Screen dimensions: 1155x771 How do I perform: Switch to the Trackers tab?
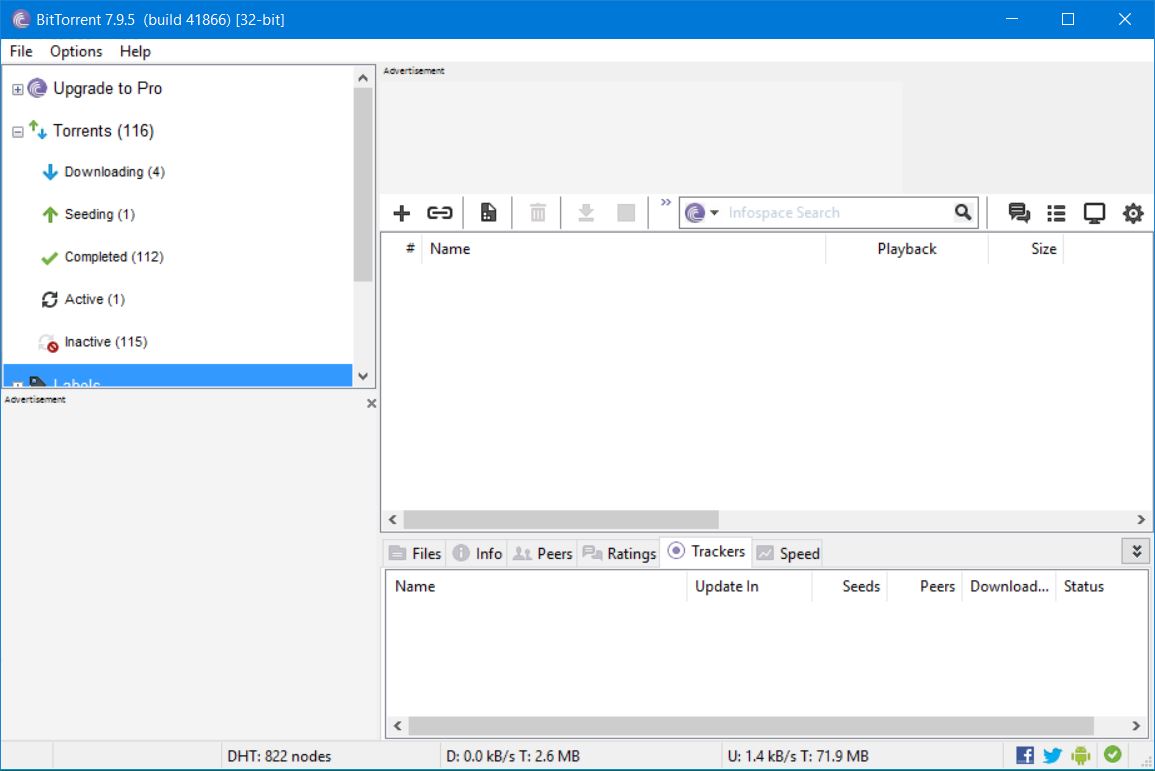[706, 552]
